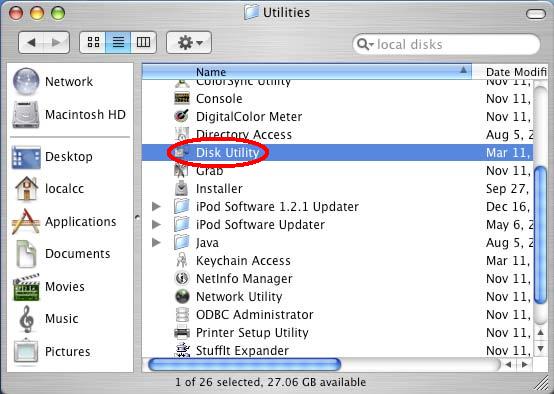The image size is (554, 394).
Task: Click the window resize corner grip
Action: (x=540, y=383)
